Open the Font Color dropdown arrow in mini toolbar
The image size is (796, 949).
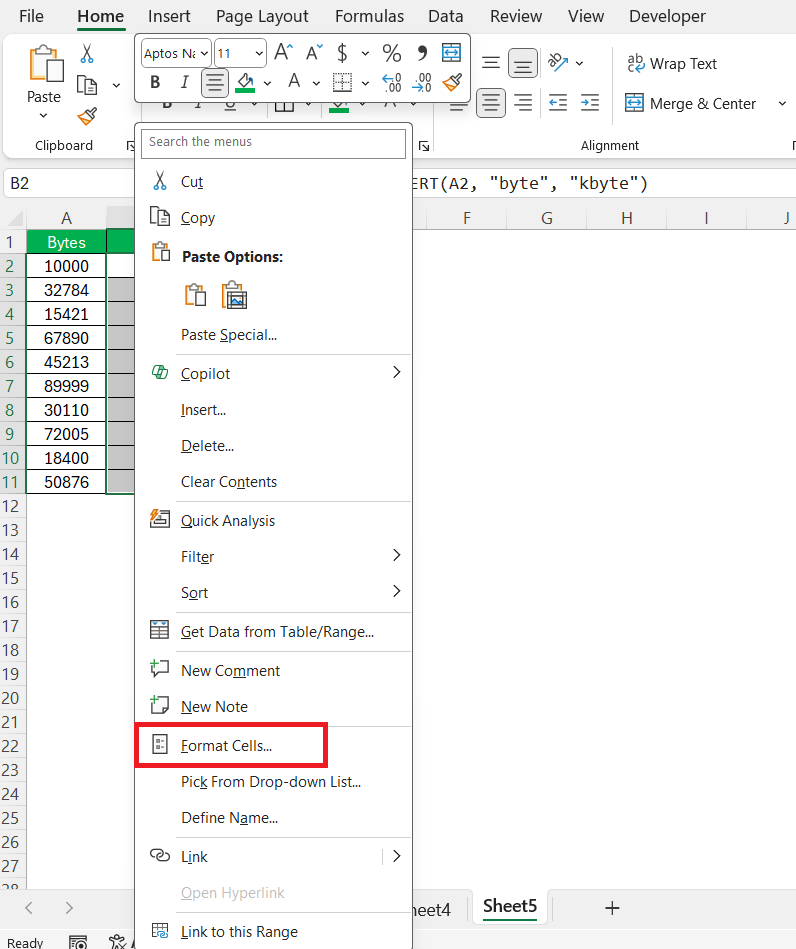[316, 83]
